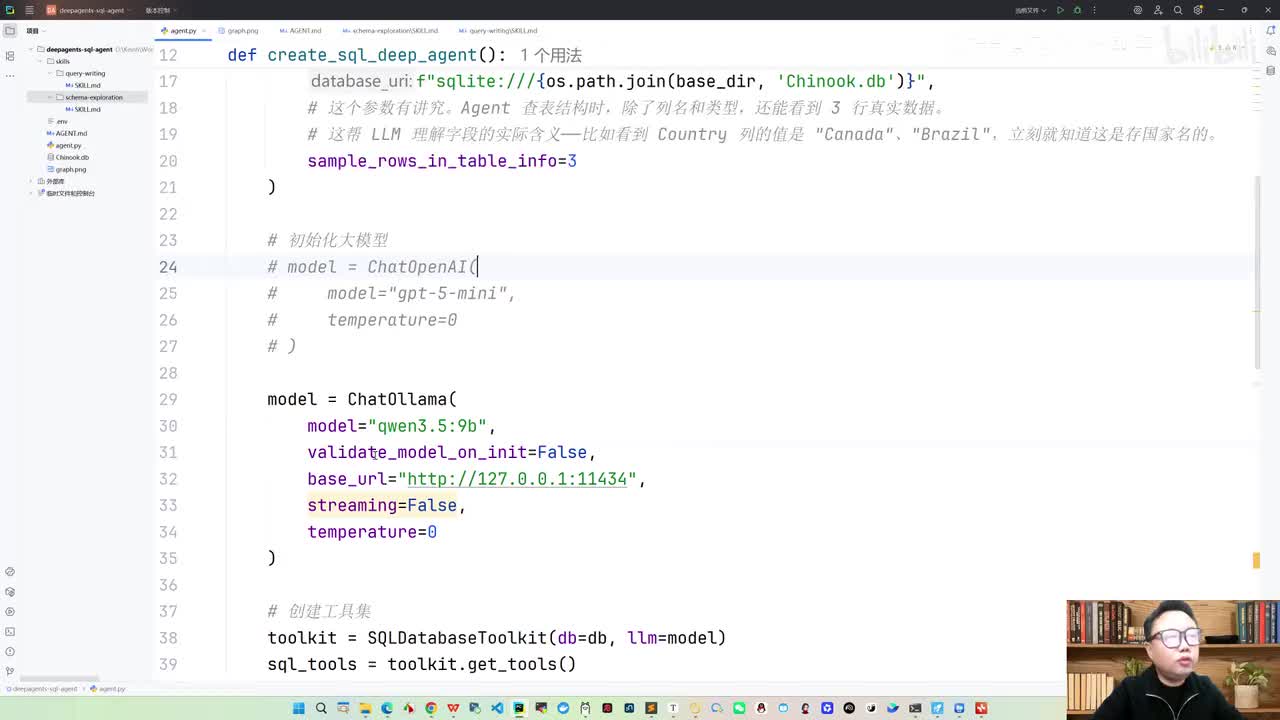Collapse the query-writing folder

point(50,73)
